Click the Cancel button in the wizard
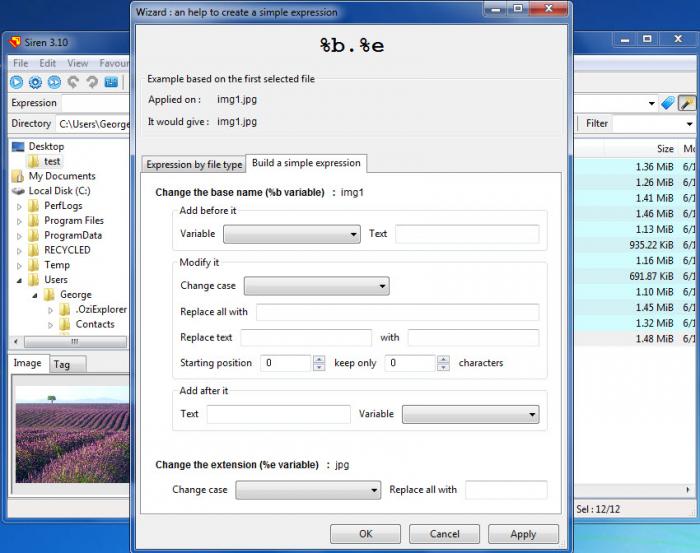Screen dimensions: 700x553 pos(445,534)
